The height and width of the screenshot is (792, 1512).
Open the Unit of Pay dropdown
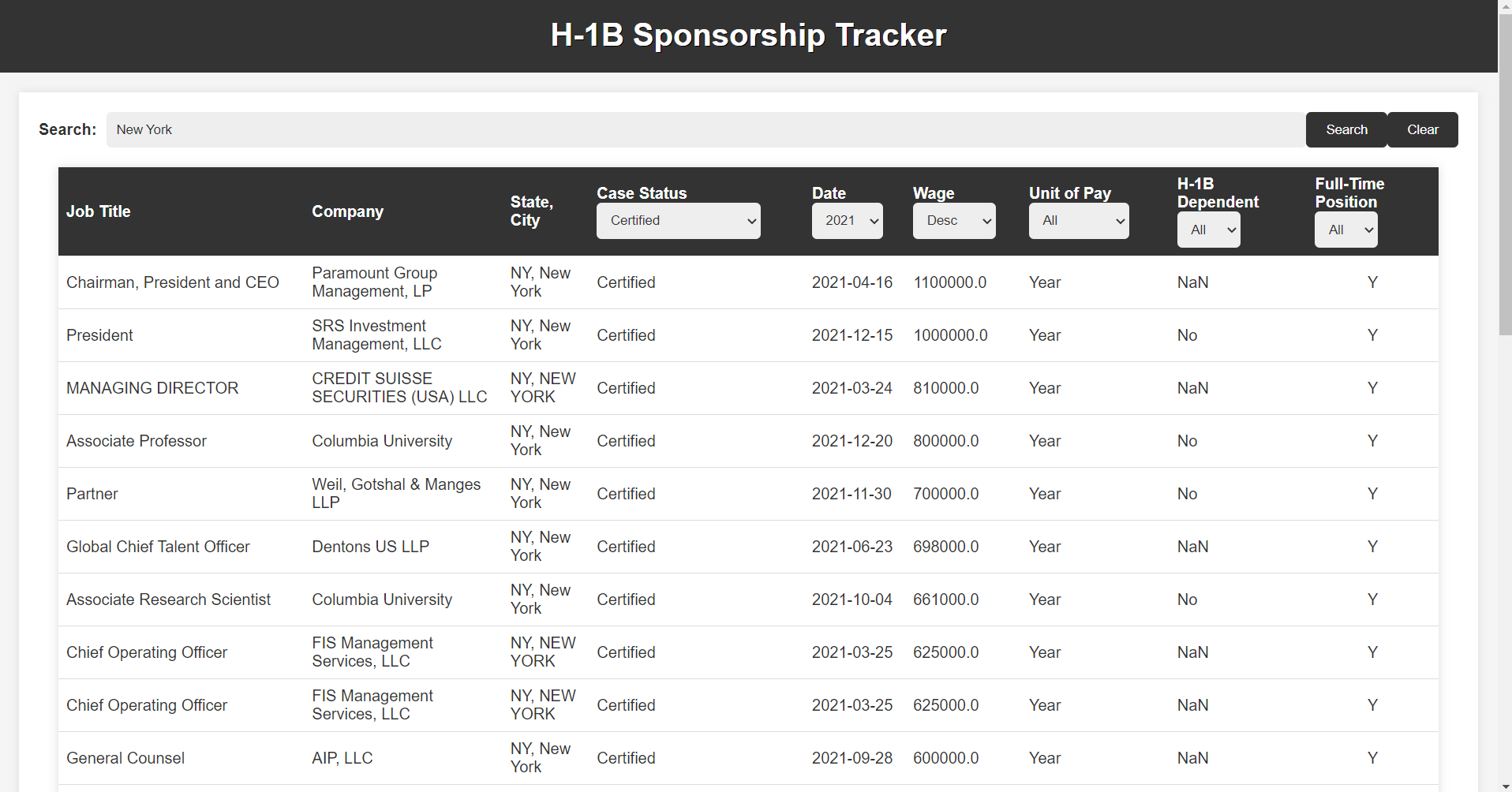[1078, 221]
